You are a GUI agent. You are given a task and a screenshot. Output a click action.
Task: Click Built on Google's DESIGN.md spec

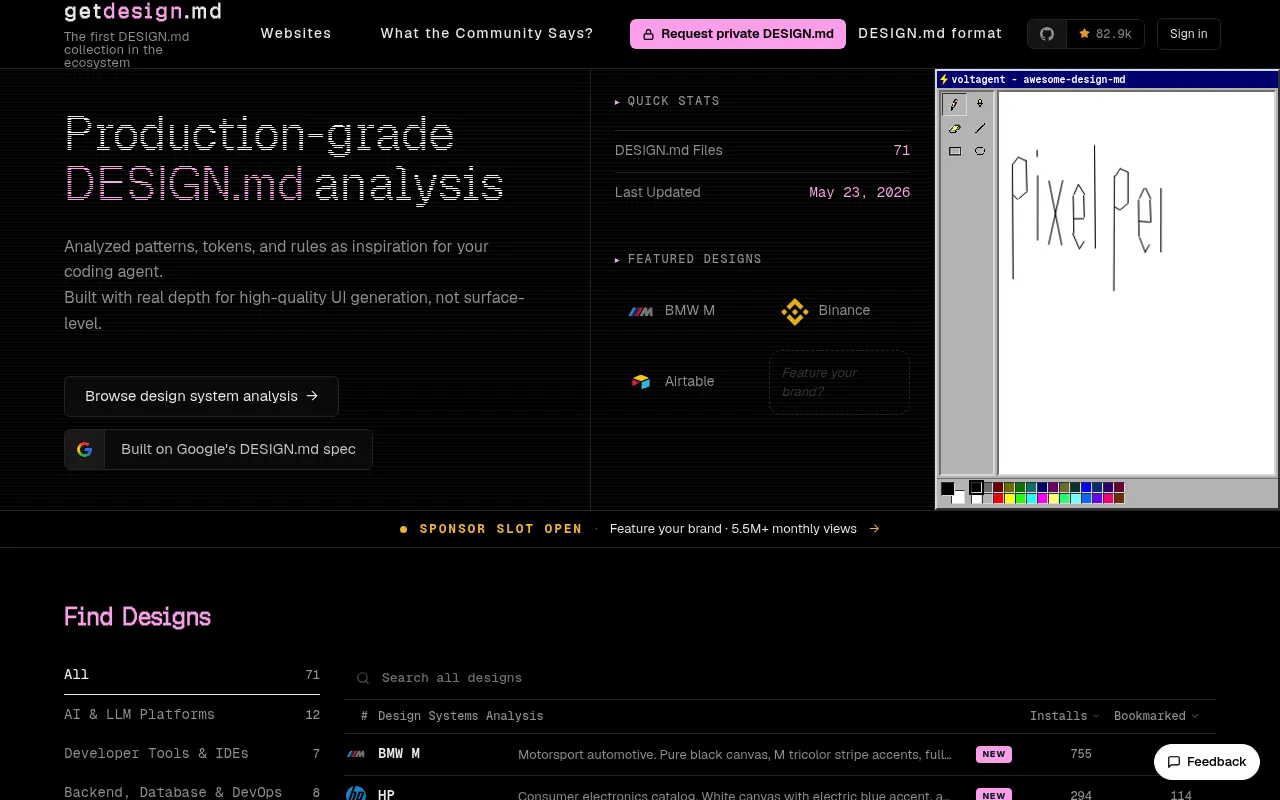218,449
